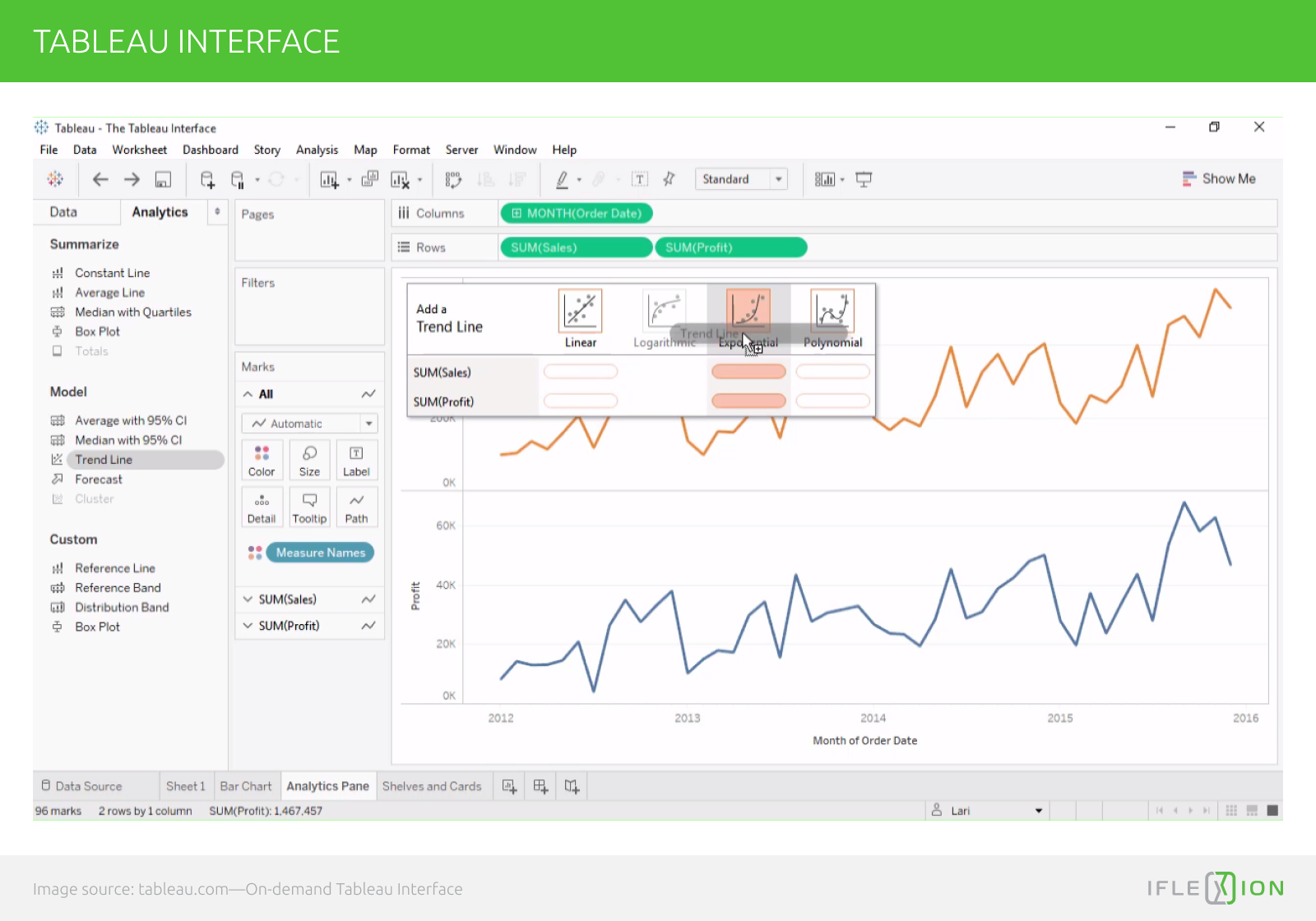This screenshot has height=921, width=1316.
Task: Click the Redo forward arrow
Action: (132, 179)
